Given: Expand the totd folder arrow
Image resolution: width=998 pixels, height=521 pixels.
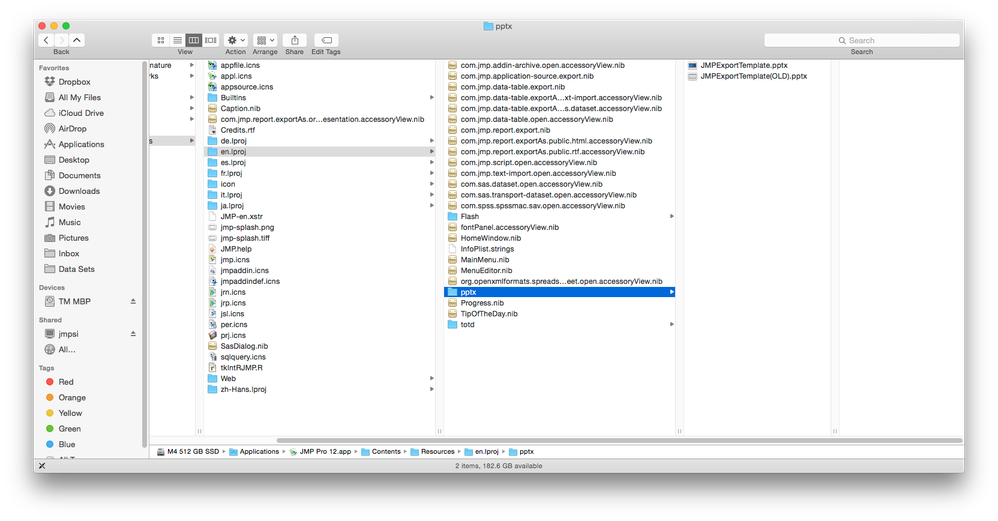Looking at the screenshot, I should (671, 324).
